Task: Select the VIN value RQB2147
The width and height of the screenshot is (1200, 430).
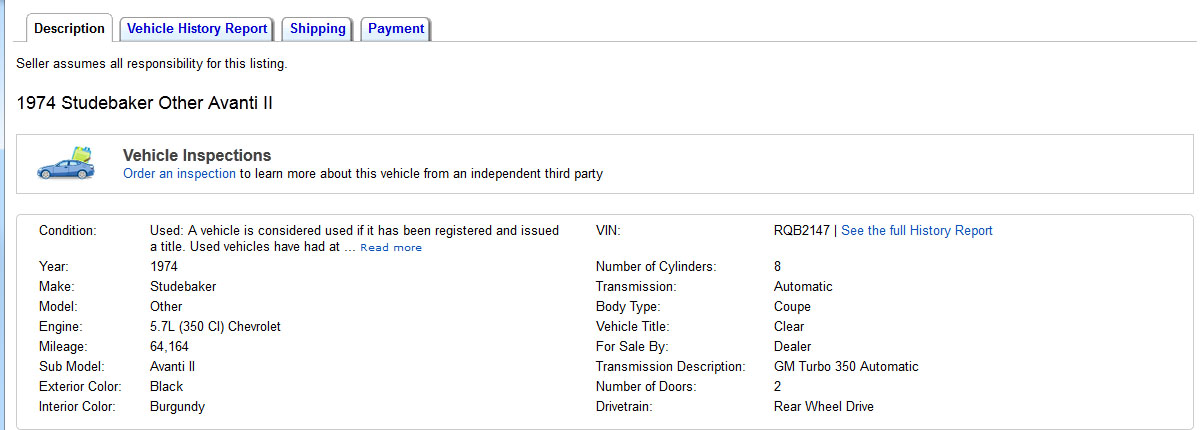Action: 802,230
